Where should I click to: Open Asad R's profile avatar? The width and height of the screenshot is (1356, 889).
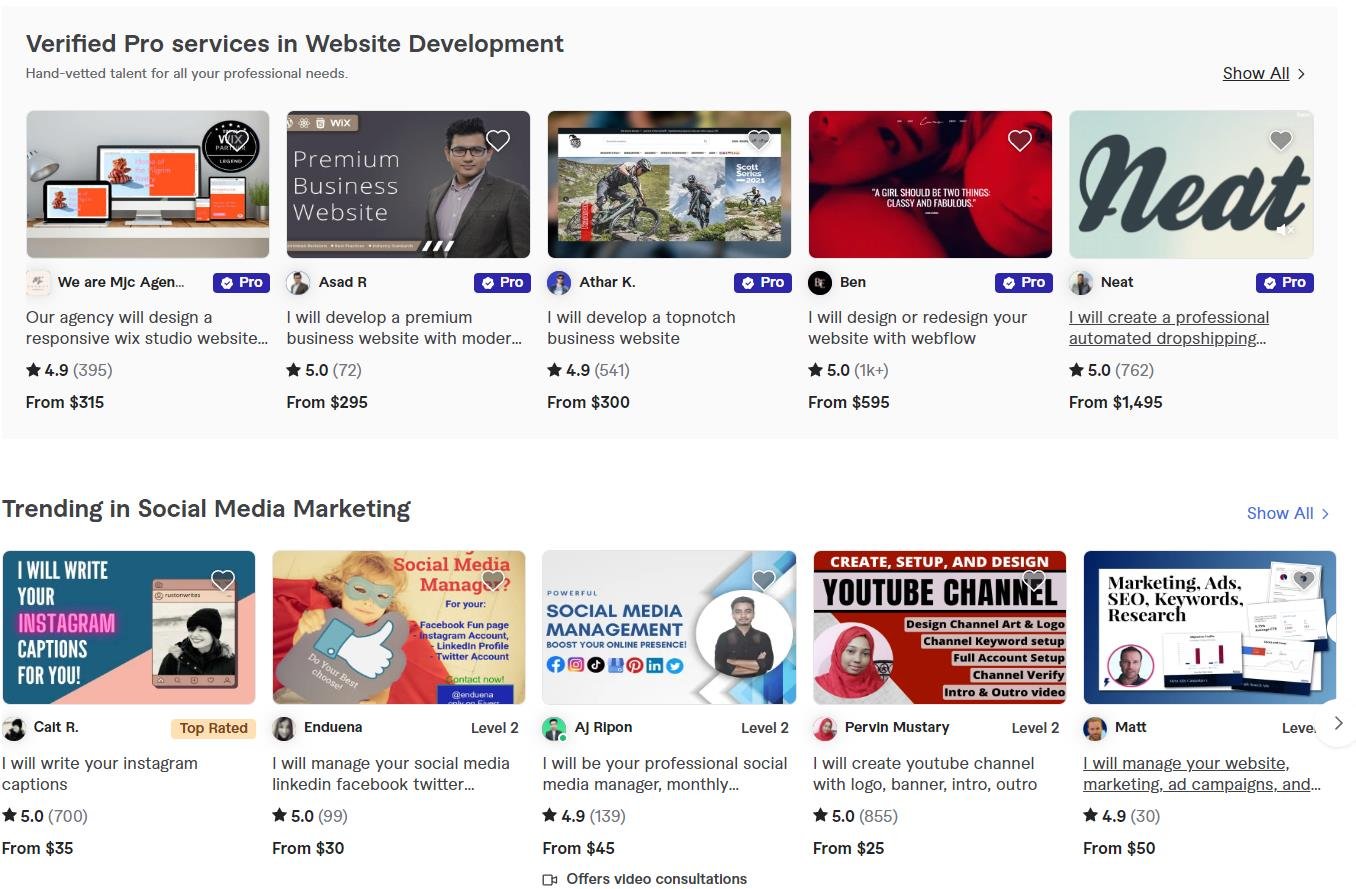tap(298, 283)
